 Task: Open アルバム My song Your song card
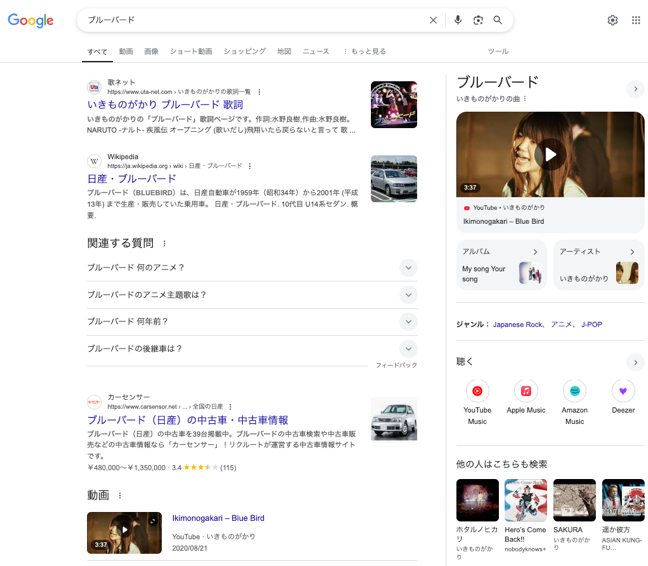(501, 265)
